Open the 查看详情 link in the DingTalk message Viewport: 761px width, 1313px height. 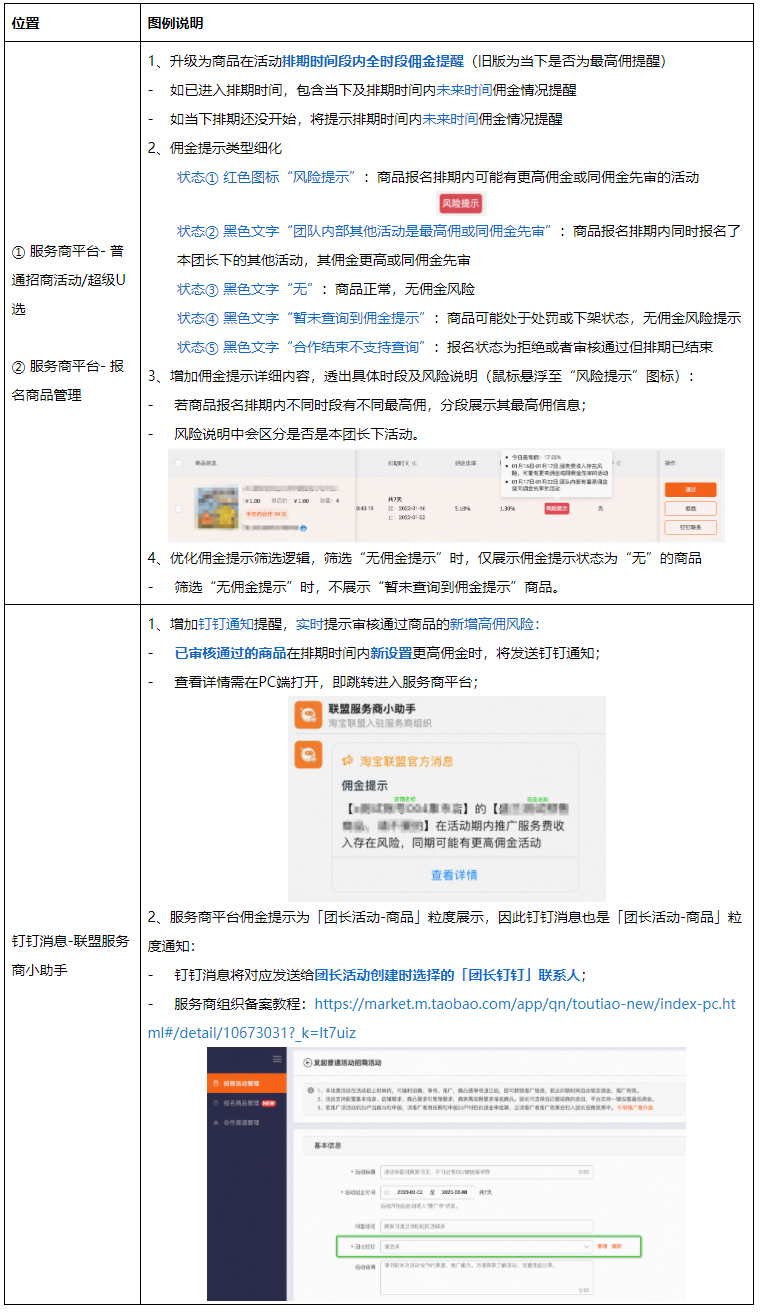click(x=454, y=875)
